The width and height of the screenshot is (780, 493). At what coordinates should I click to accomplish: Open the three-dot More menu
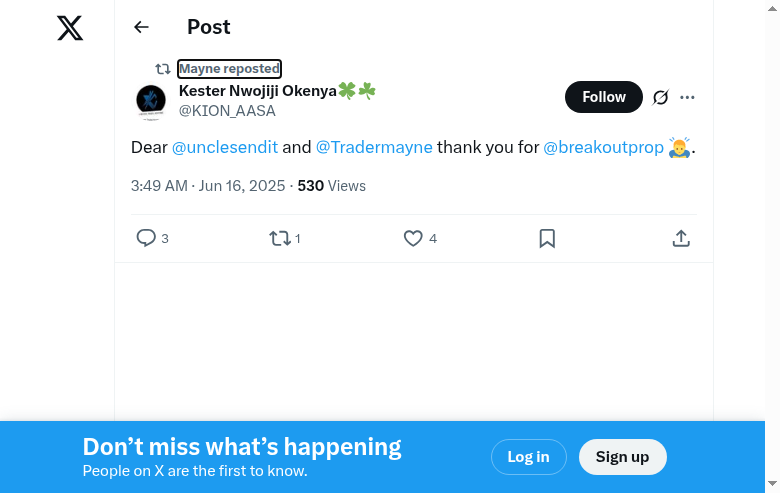point(687,97)
